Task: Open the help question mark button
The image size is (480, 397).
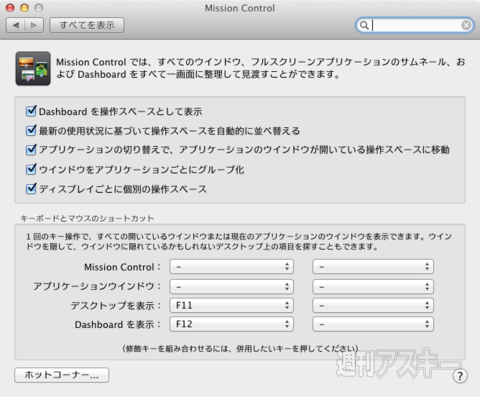Action: click(460, 376)
